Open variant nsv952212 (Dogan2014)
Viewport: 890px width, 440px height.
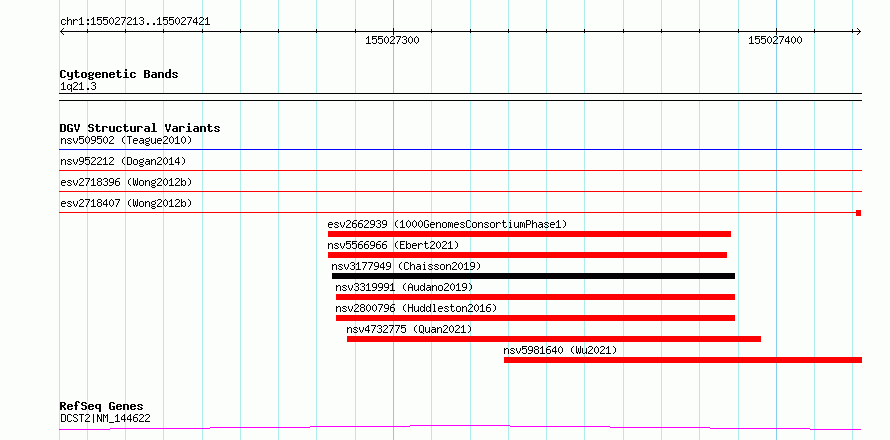[x=123, y=161]
